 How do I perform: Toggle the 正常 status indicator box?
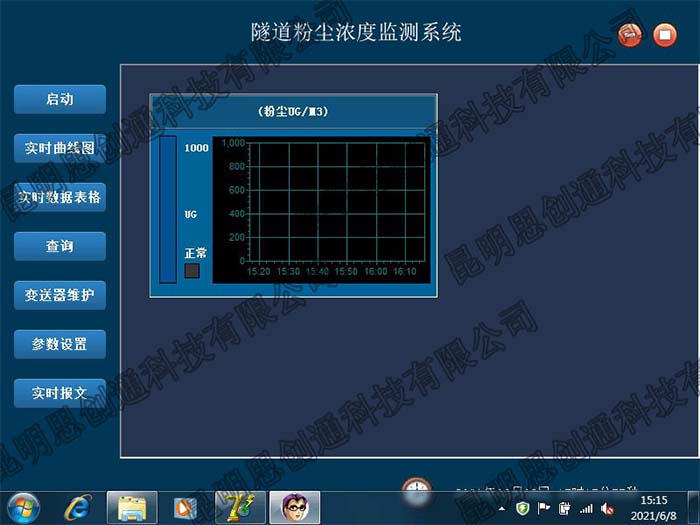(192, 270)
